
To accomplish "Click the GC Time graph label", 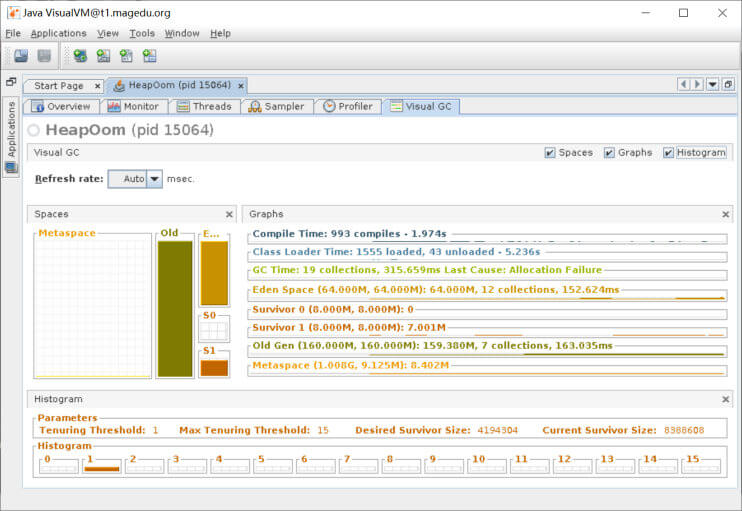I will (x=427, y=270).
